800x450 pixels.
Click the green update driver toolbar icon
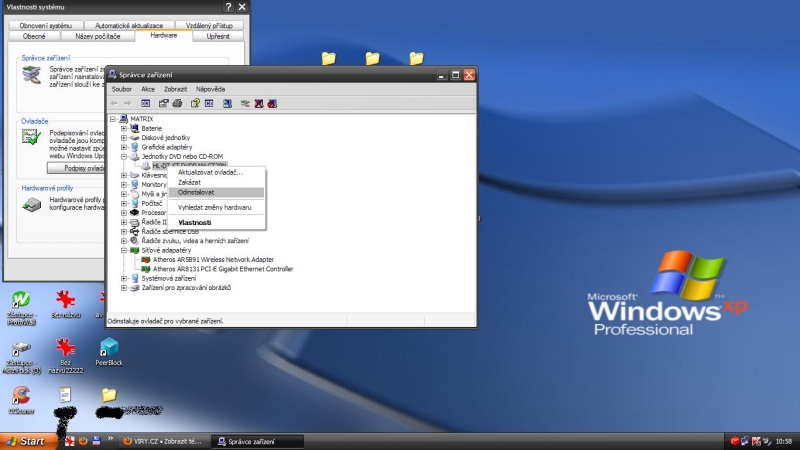click(245, 104)
